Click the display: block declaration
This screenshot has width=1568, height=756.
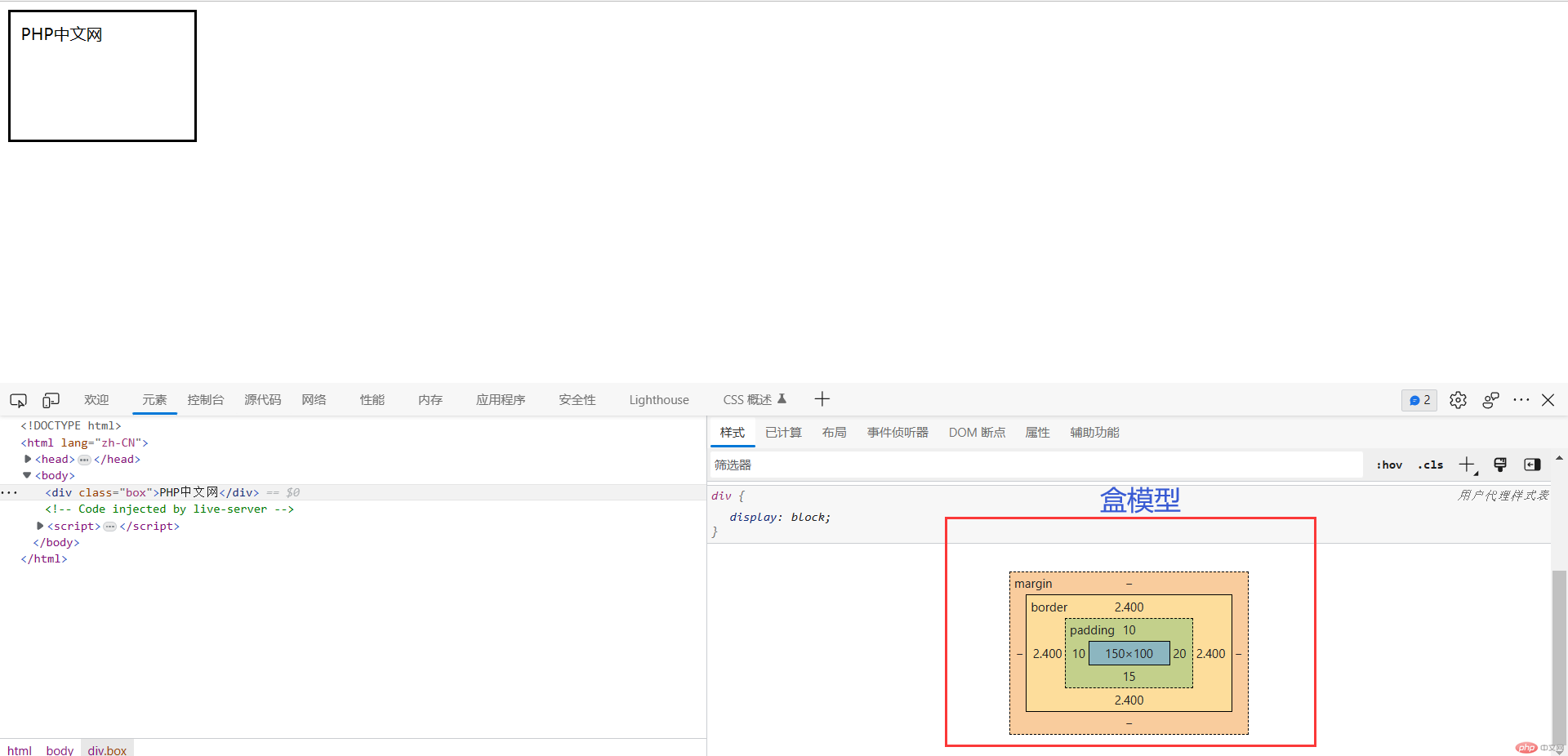pos(780,517)
